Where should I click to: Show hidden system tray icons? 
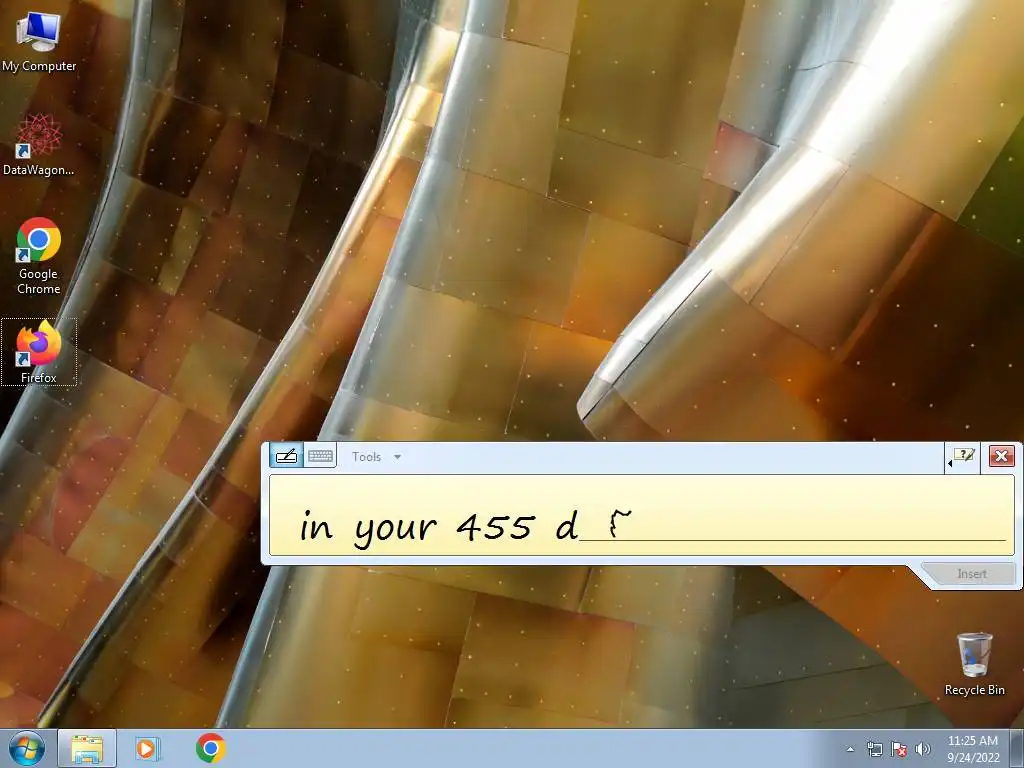tap(850, 749)
